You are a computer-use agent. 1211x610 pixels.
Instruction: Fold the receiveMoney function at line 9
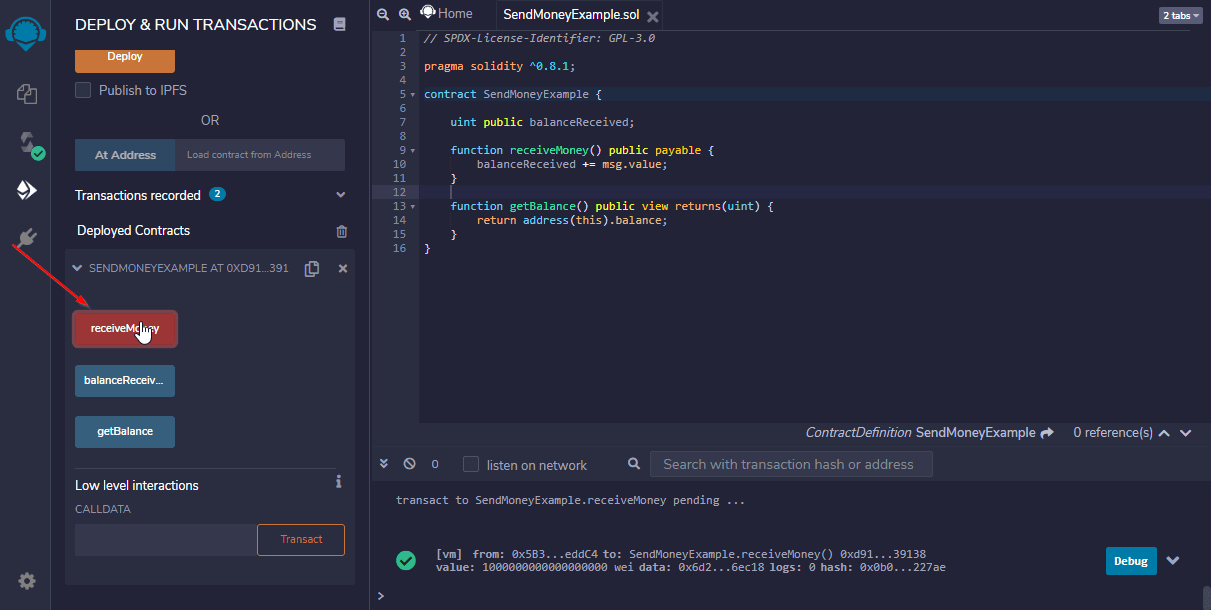pos(413,150)
